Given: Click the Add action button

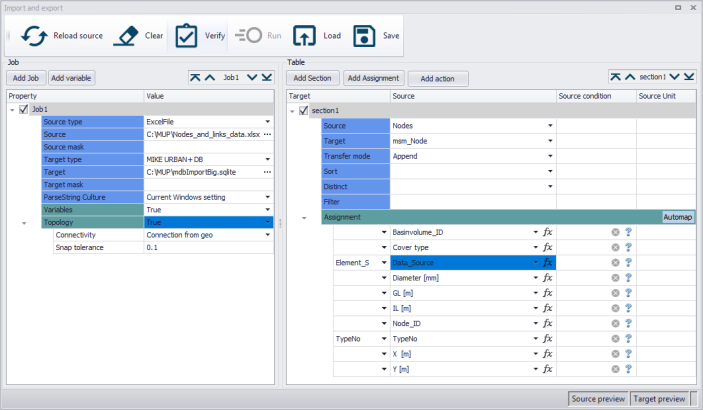Looking at the screenshot, I should click(438, 79).
